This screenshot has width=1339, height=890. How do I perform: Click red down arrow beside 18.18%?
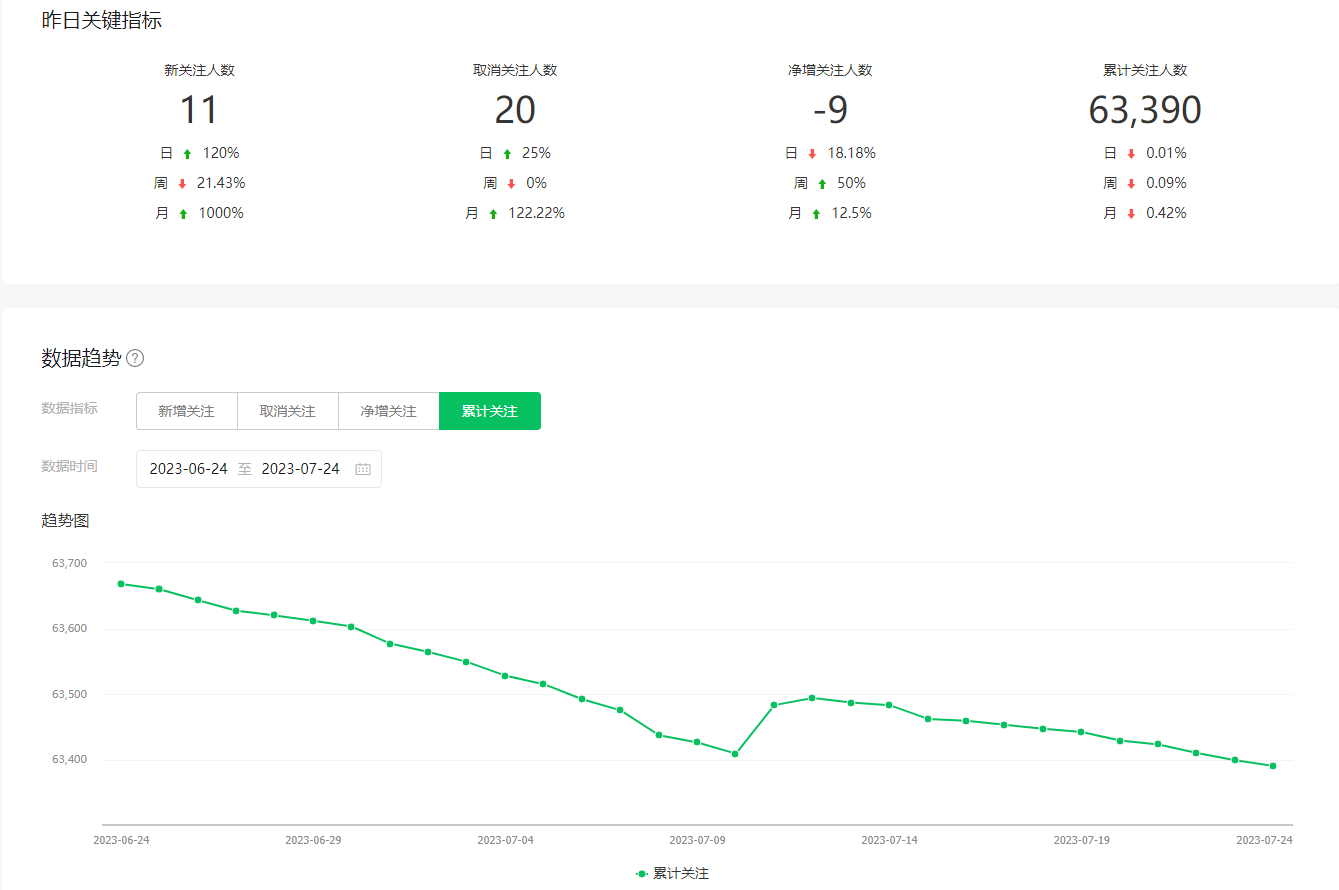point(812,154)
